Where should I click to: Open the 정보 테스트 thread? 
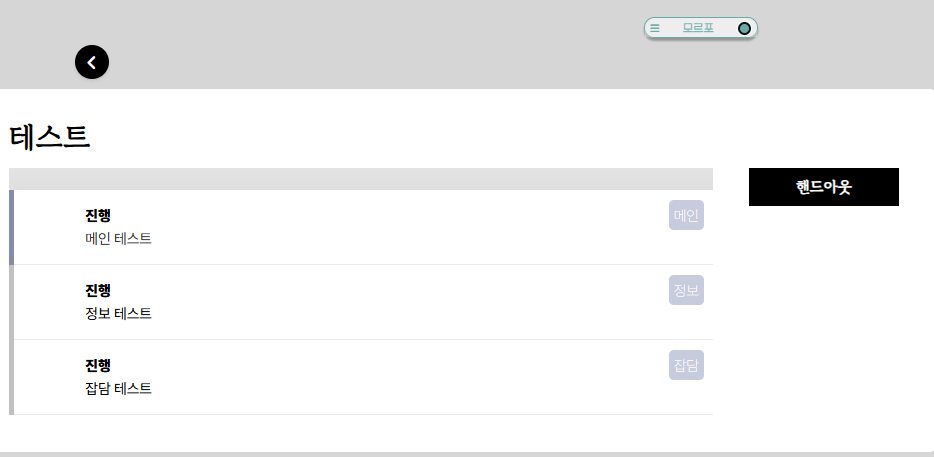click(118, 314)
